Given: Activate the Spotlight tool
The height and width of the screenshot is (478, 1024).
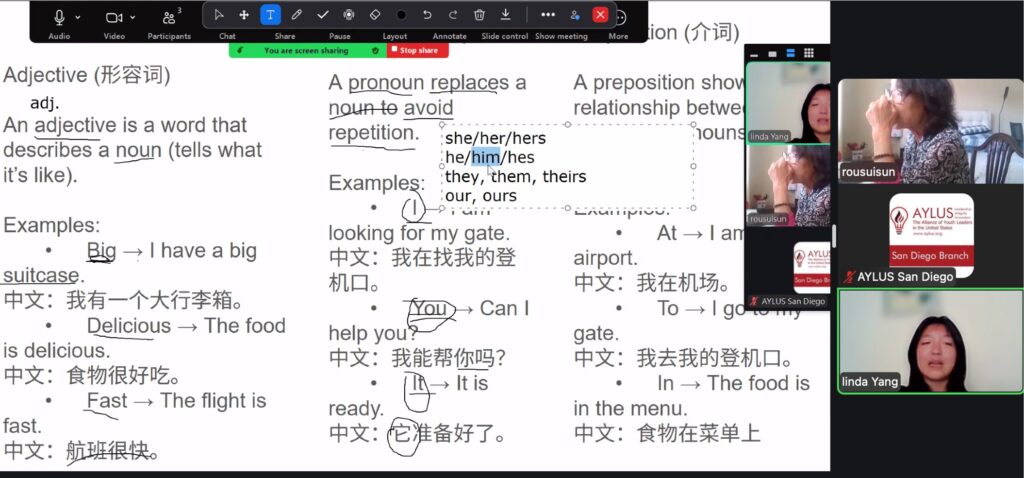Looking at the screenshot, I should (x=349, y=15).
